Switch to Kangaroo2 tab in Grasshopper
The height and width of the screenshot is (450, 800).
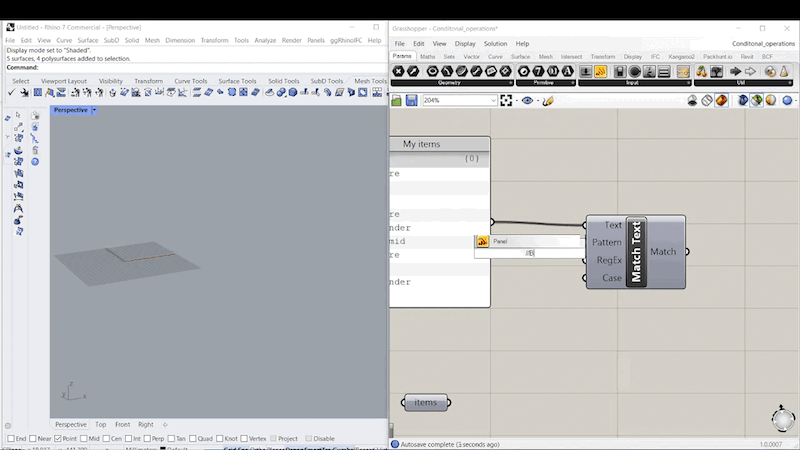click(681, 57)
